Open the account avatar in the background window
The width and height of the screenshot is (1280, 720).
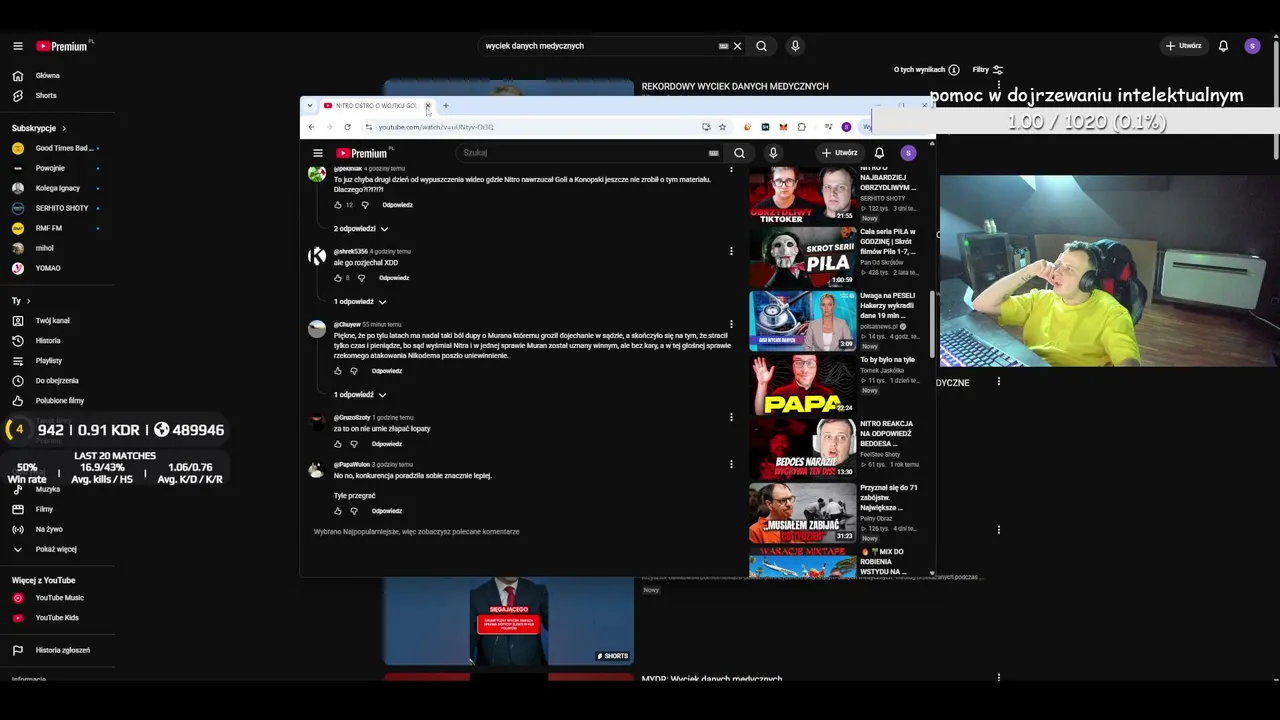pos(1252,46)
